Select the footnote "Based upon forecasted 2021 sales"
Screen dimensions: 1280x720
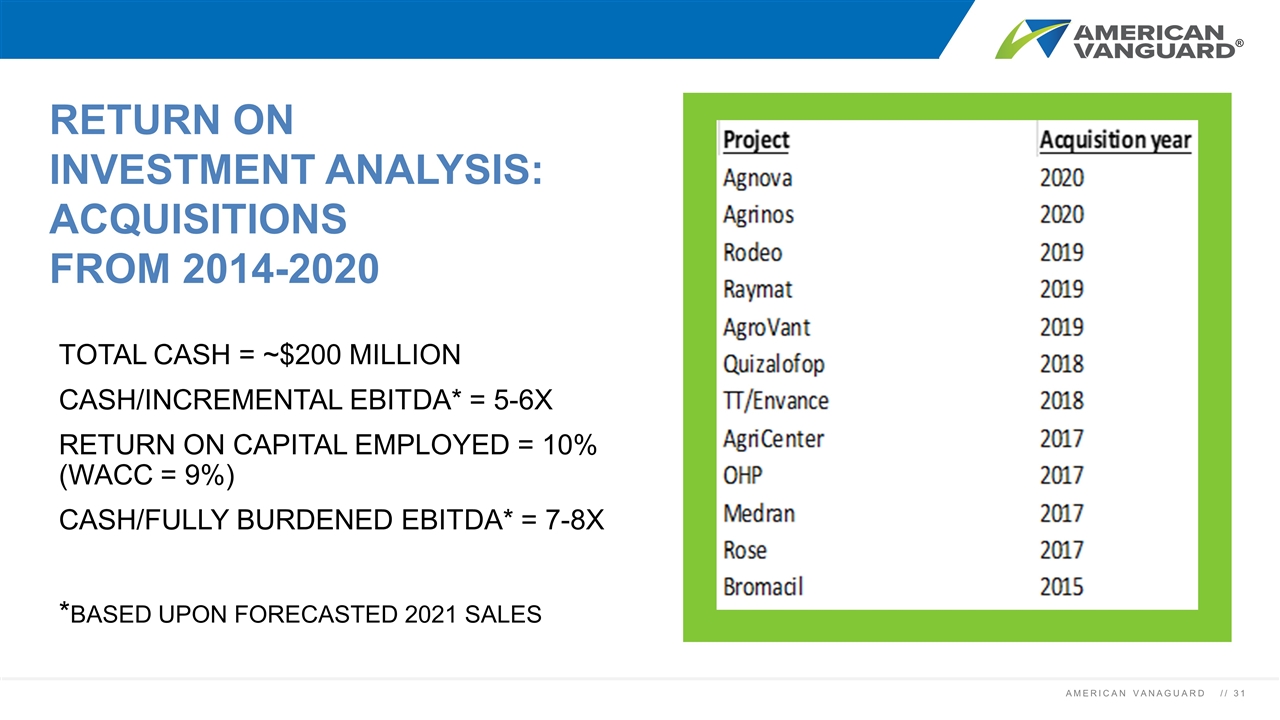301,612
